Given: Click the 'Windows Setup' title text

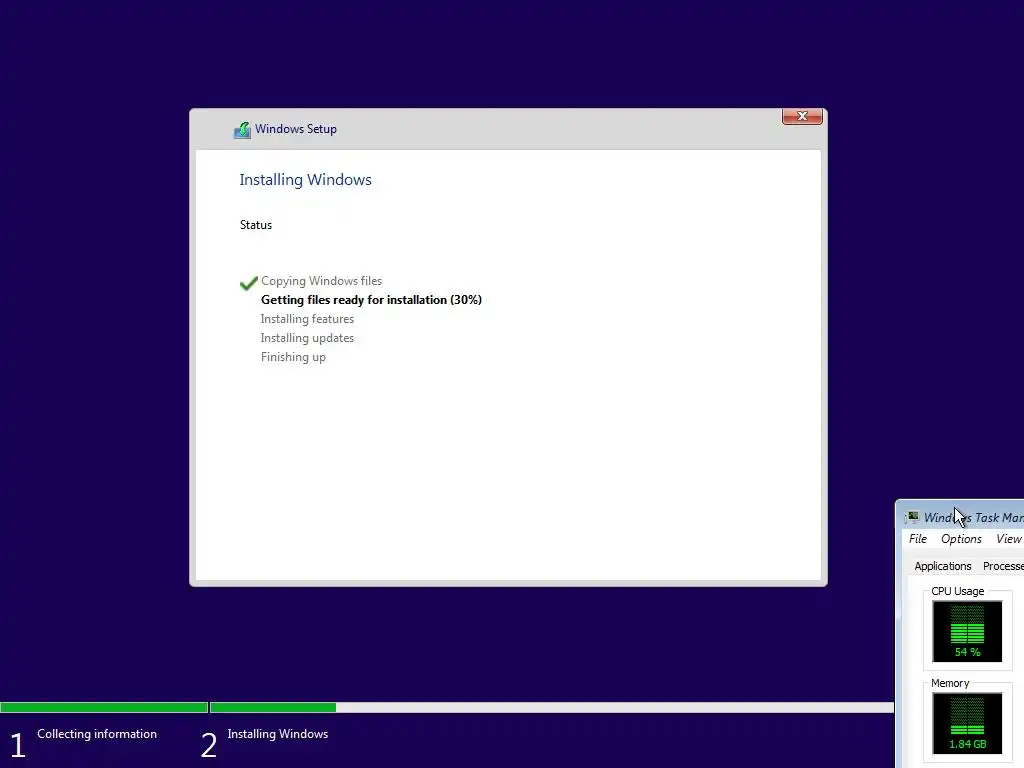Looking at the screenshot, I should tap(296, 129).
